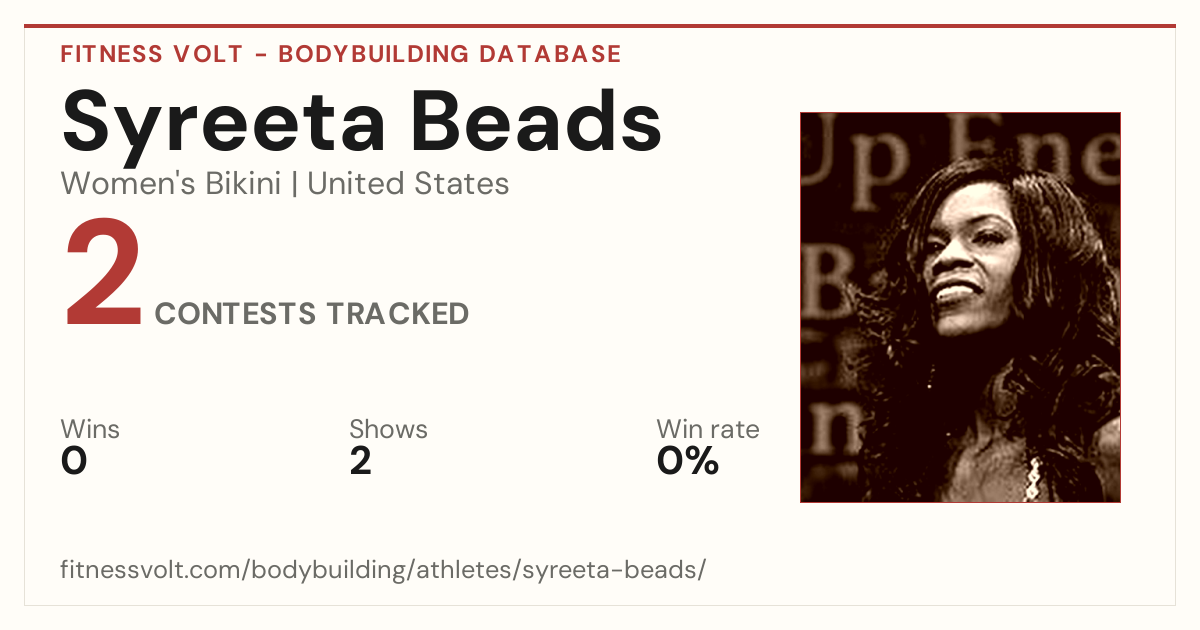This screenshot has height=630, width=1200.
Task: Open the fitnessvolt.com athlete URL link
Action: point(384,570)
